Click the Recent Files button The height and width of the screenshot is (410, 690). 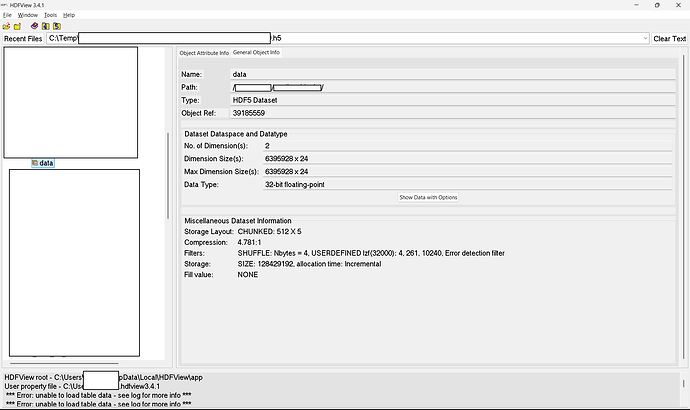coord(23,39)
